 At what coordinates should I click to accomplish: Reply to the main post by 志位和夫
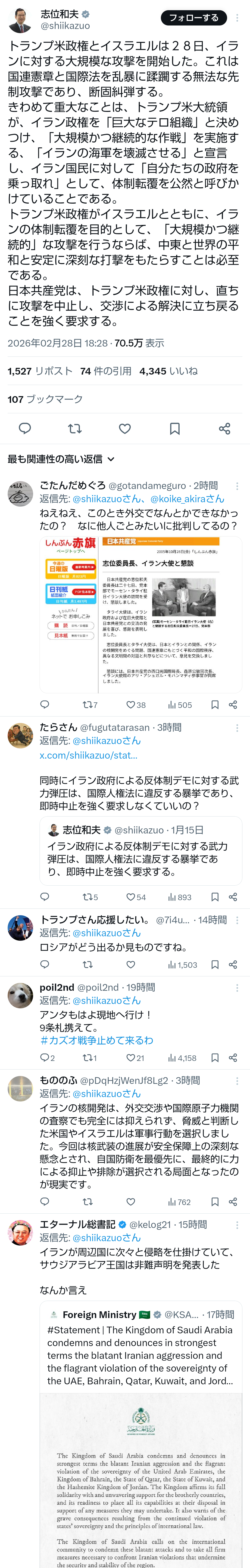[25, 429]
